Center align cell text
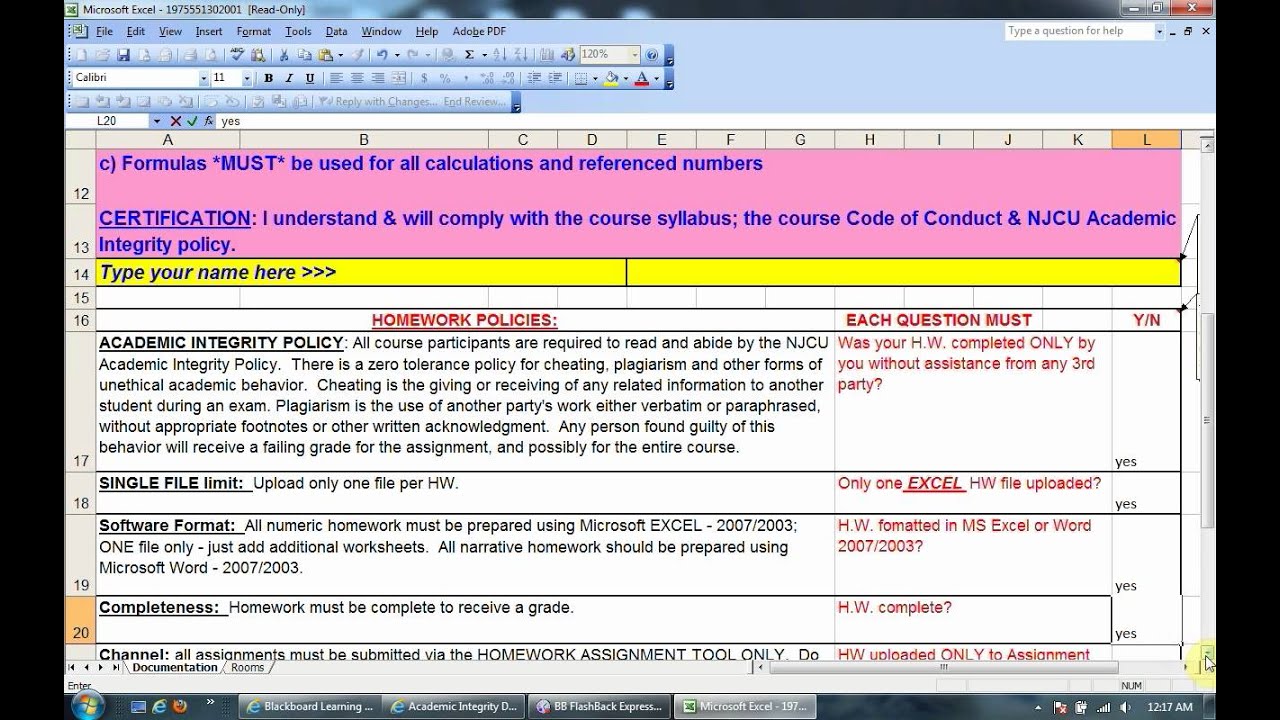 point(357,78)
